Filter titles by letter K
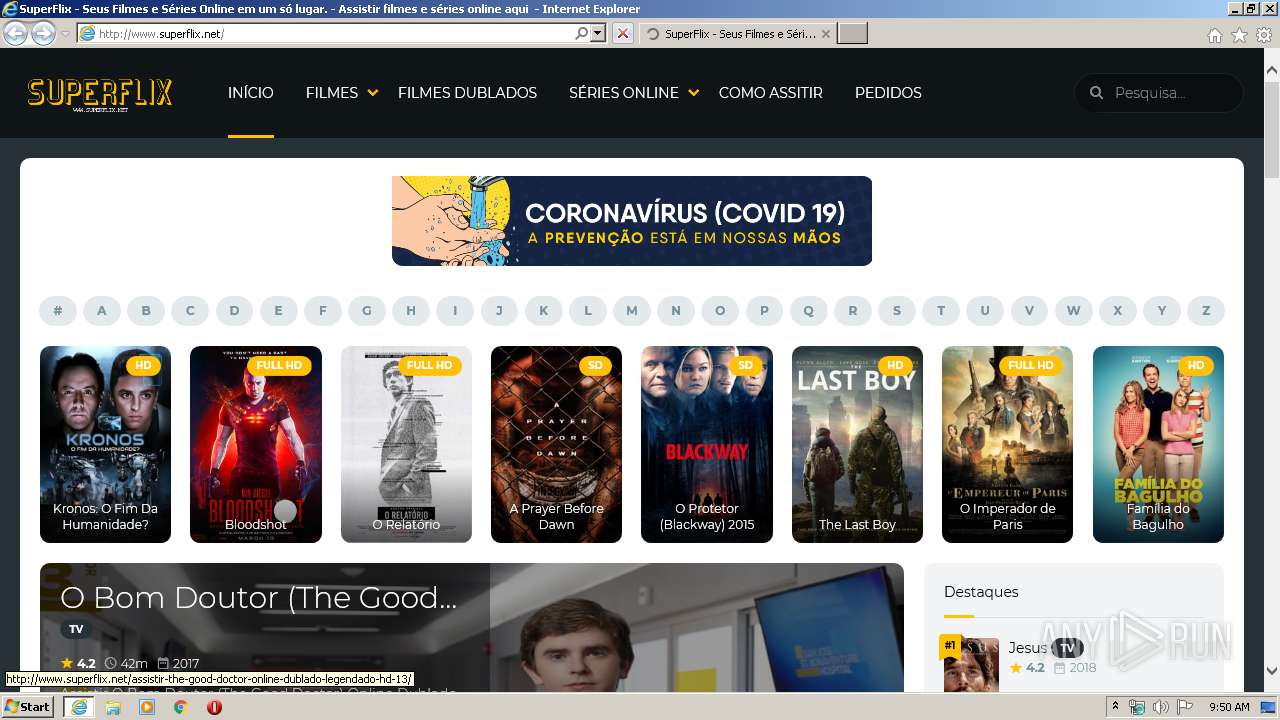 click(x=543, y=311)
